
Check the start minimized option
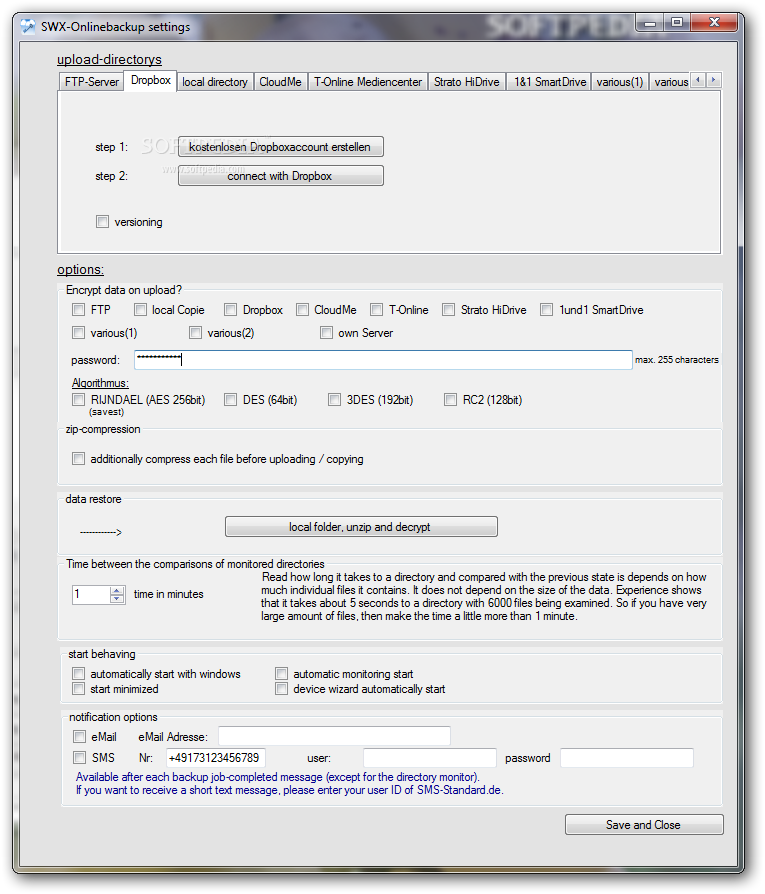click(78, 689)
